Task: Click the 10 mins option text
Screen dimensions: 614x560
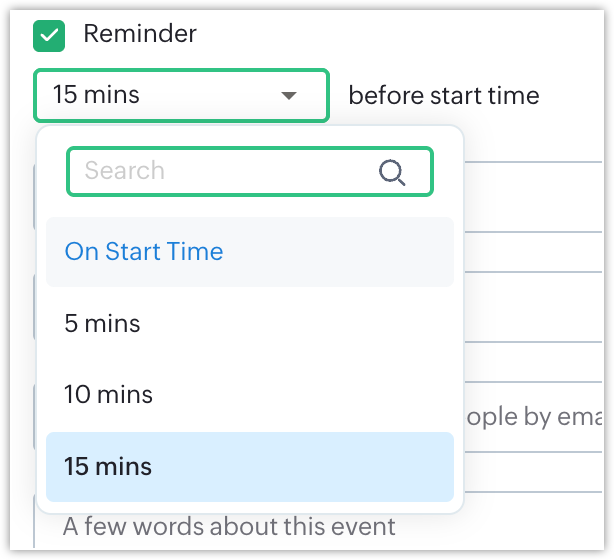Action: click(108, 394)
